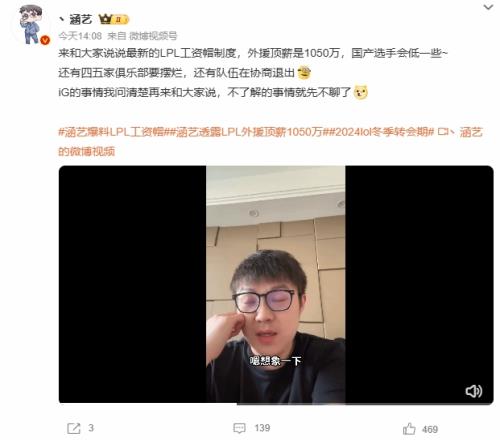Play the embedded video of the man
This screenshot has width=500, height=440.
(276, 284)
